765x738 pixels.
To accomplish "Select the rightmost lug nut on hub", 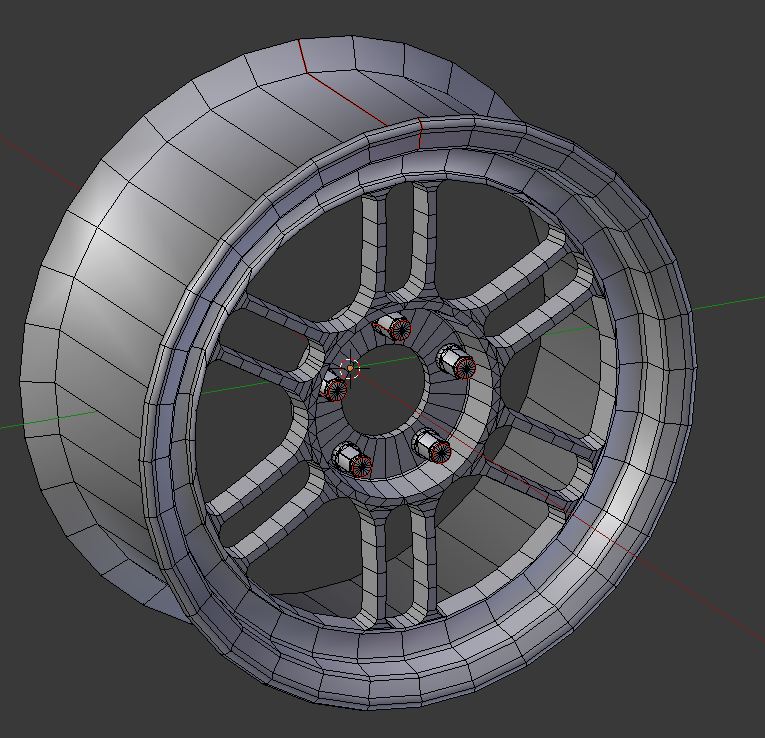I will pos(456,361).
